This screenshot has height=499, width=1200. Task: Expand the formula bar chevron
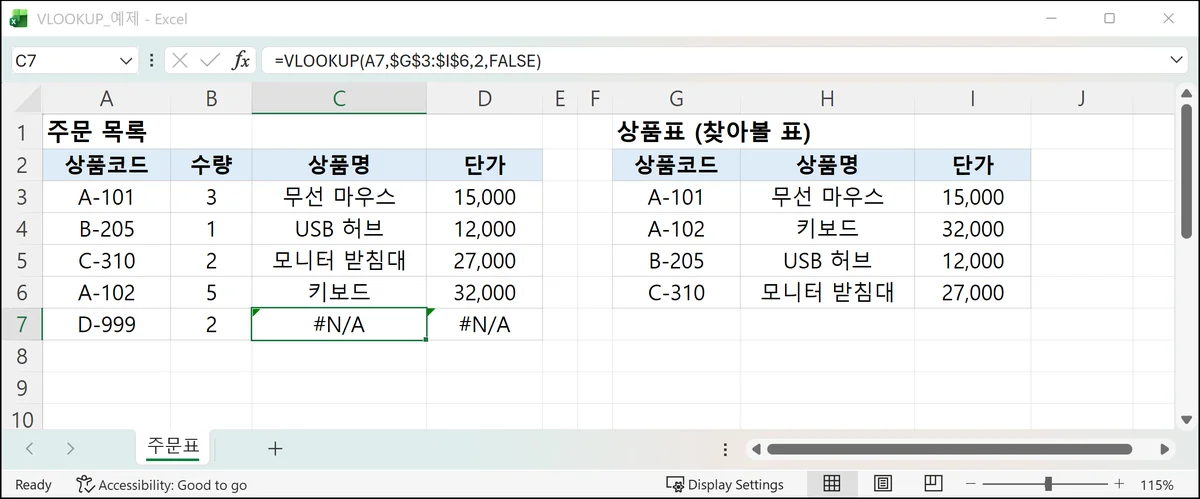1176,61
